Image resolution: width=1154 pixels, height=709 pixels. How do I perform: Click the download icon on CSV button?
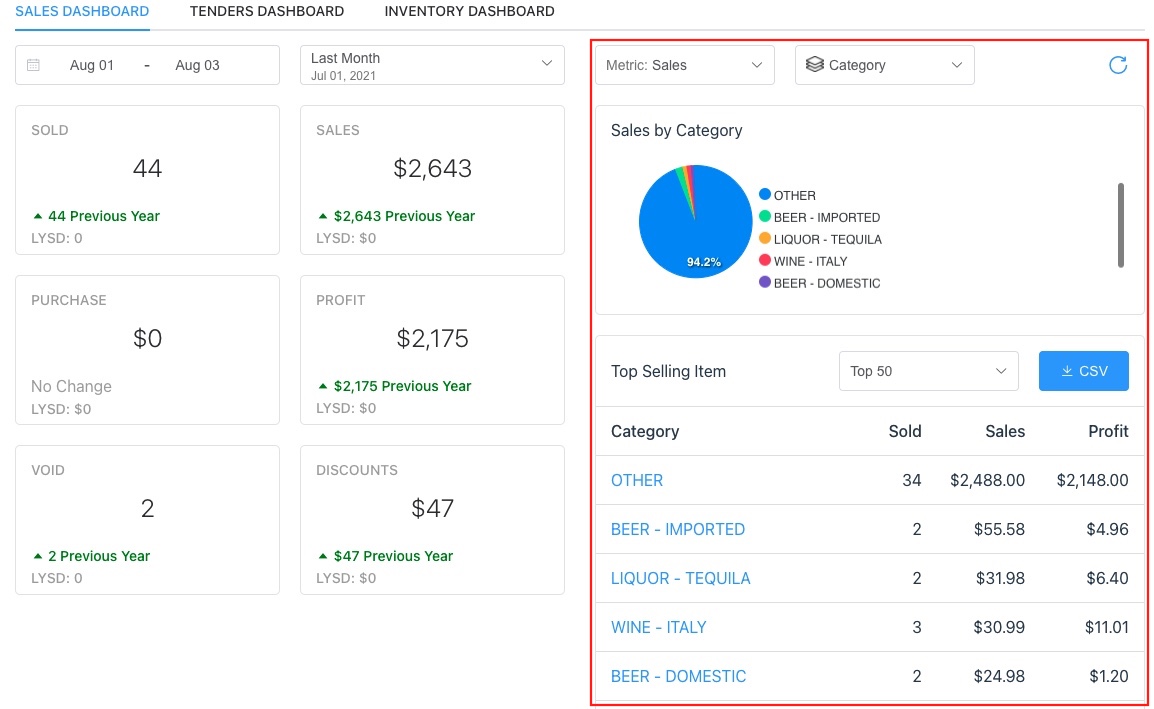pyautogui.click(x=1067, y=371)
